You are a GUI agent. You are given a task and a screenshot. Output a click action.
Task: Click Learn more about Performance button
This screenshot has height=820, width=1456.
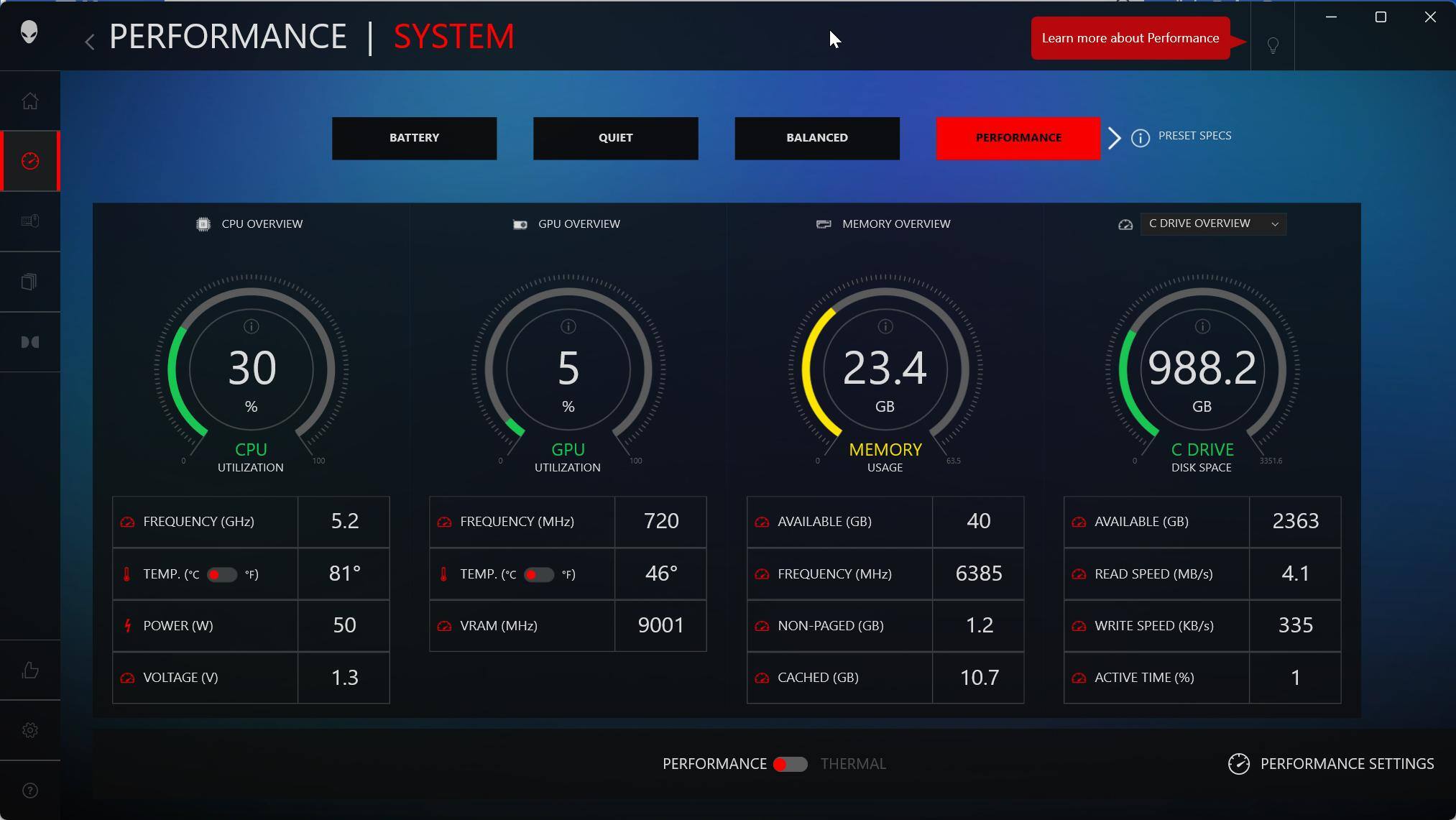1130,38
